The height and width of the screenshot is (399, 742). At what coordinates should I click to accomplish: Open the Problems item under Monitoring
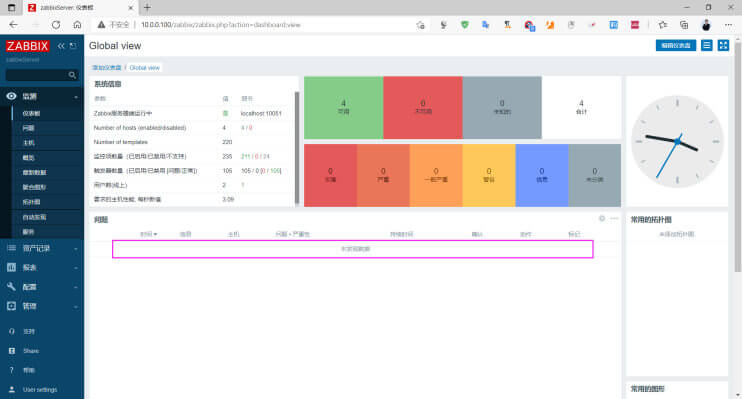[x=28, y=128]
